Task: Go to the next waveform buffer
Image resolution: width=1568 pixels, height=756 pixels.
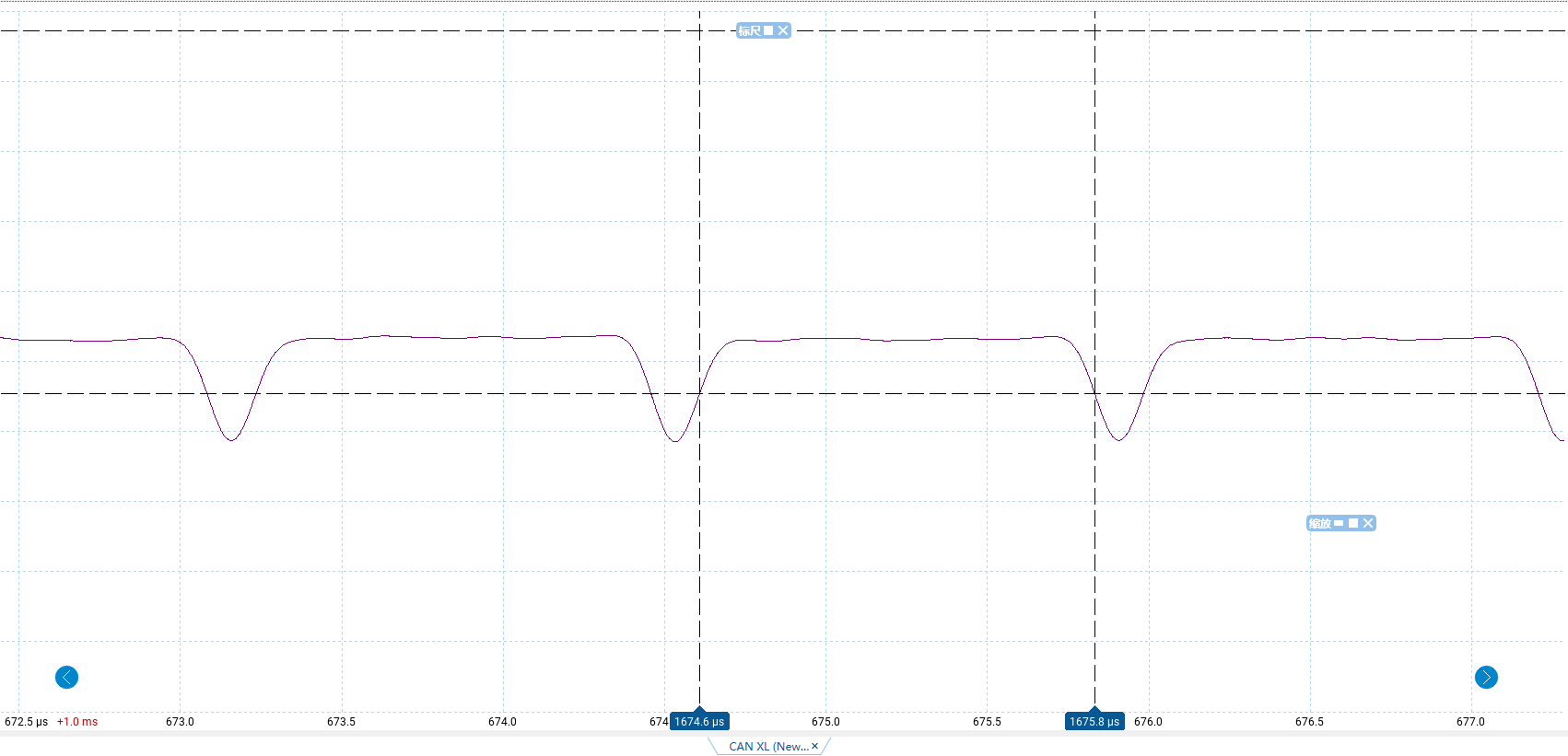Action: 1486,678
